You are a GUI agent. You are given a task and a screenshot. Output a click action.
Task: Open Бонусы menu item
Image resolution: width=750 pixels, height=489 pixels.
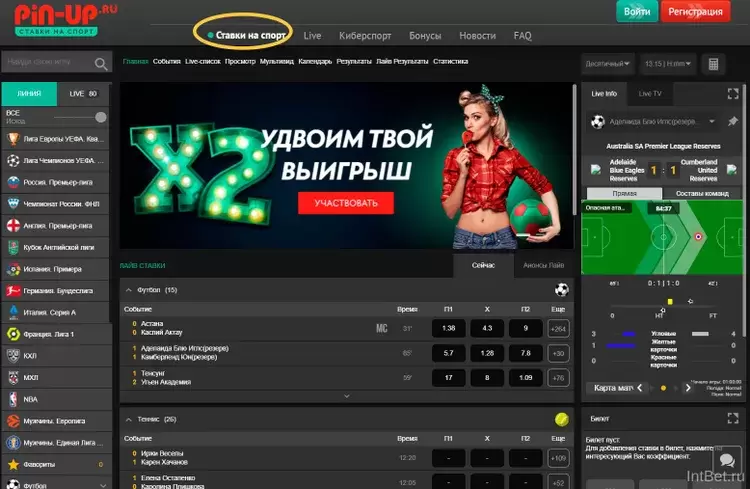(425, 35)
